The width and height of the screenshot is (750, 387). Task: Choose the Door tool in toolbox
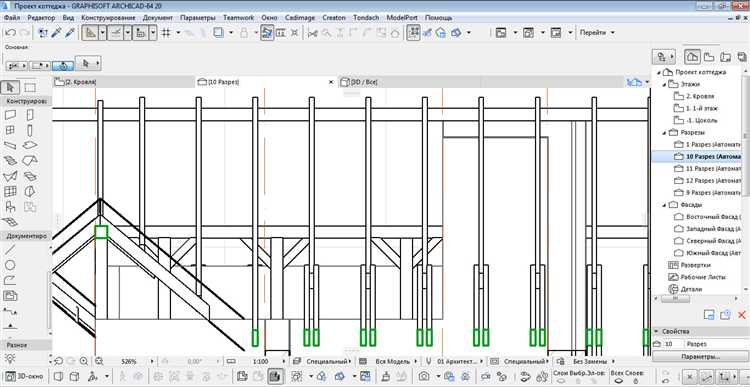coord(30,115)
